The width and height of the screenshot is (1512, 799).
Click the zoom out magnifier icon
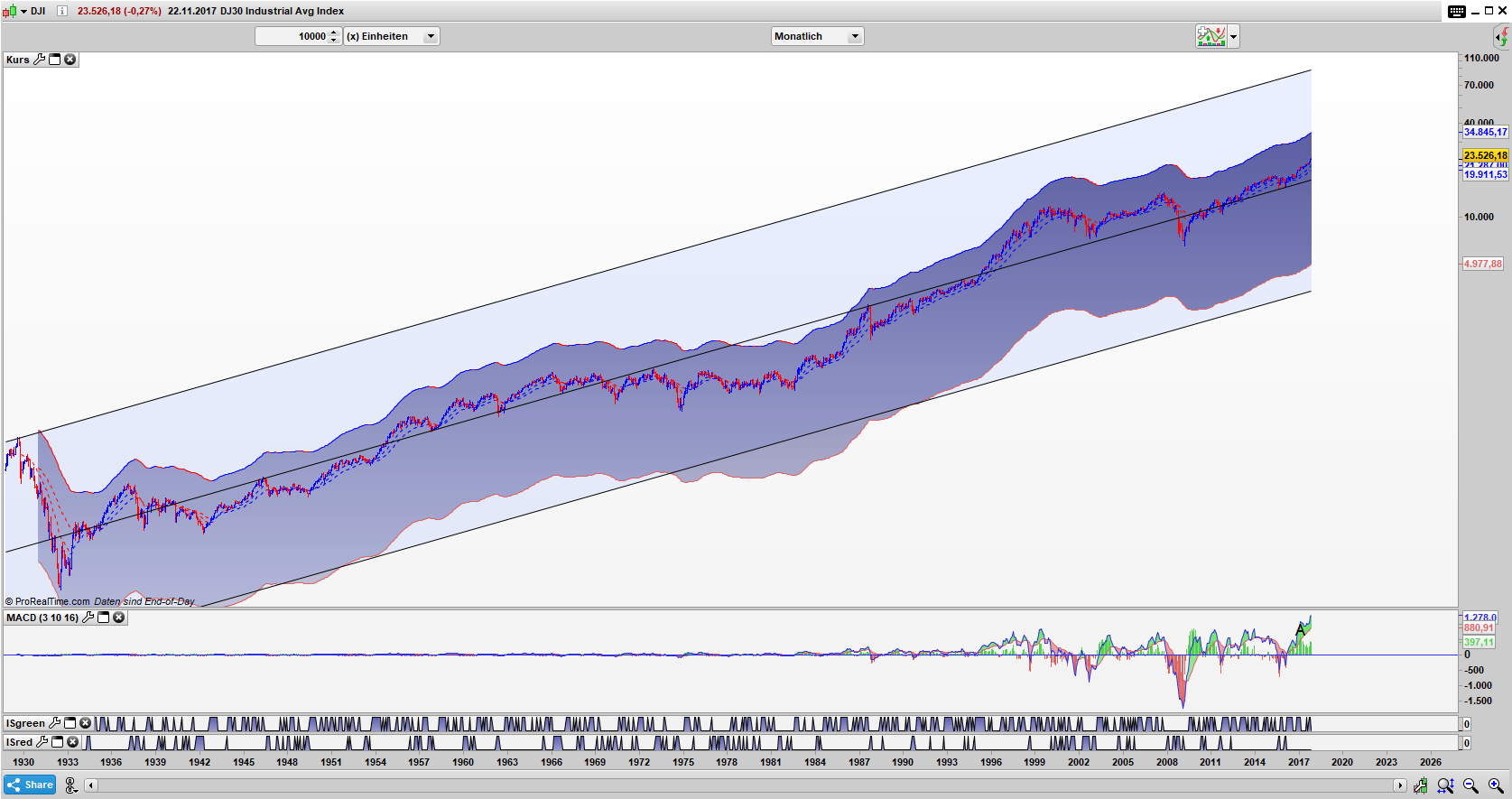(1470, 785)
